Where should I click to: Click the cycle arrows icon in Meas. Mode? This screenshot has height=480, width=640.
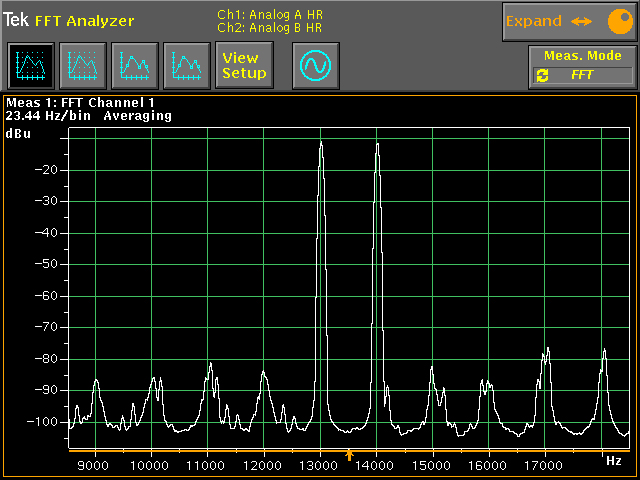pyautogui.click(x=543, y=75)
